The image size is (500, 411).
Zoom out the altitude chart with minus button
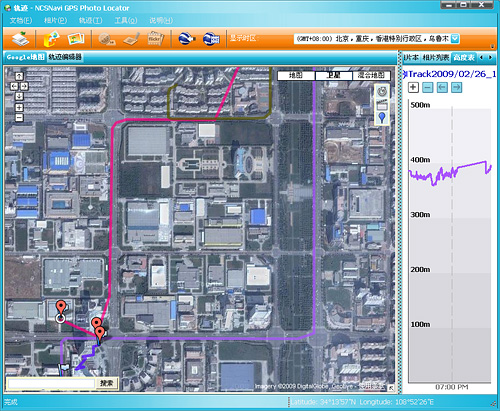point(428,87)
